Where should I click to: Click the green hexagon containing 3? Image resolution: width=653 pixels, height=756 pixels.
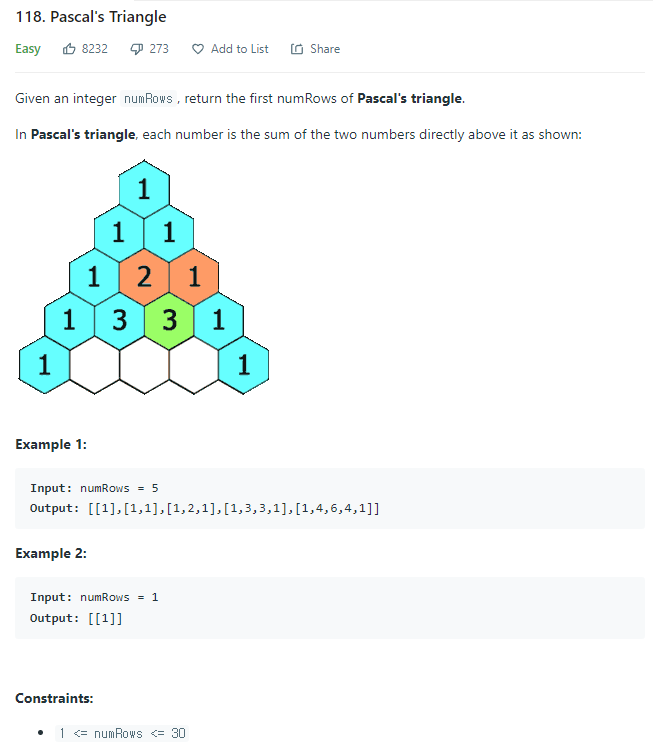(x=169, y=322)
